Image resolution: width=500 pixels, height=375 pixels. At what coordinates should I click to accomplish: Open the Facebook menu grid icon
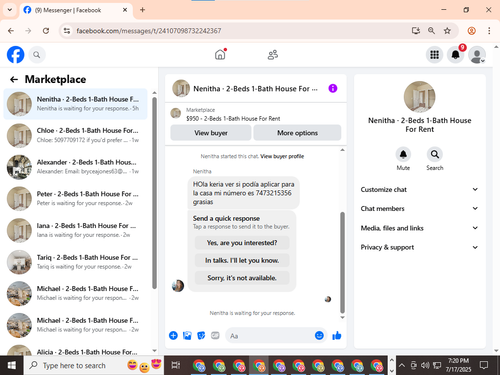(434, 55)
